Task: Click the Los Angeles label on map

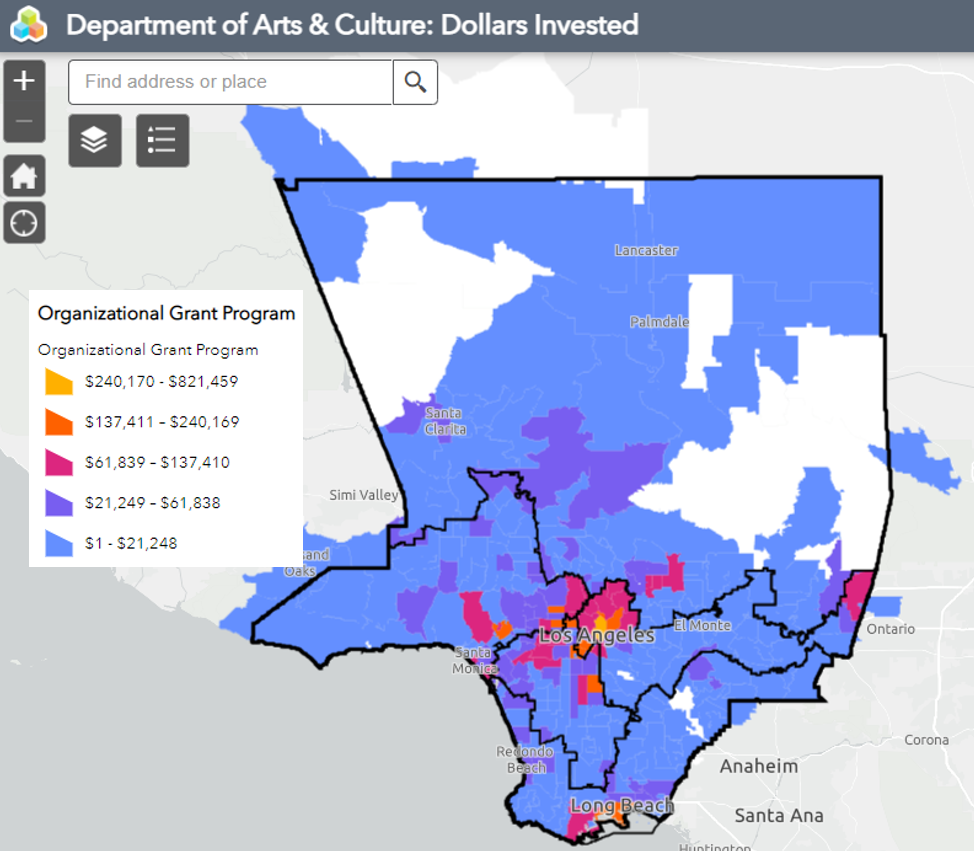Action: [596, 636]
